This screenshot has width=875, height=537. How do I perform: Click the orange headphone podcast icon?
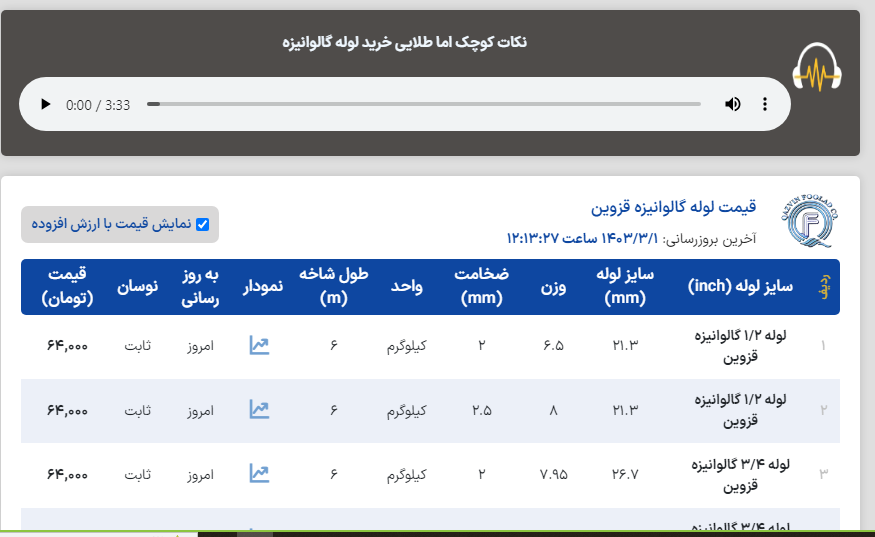(818, 69)
